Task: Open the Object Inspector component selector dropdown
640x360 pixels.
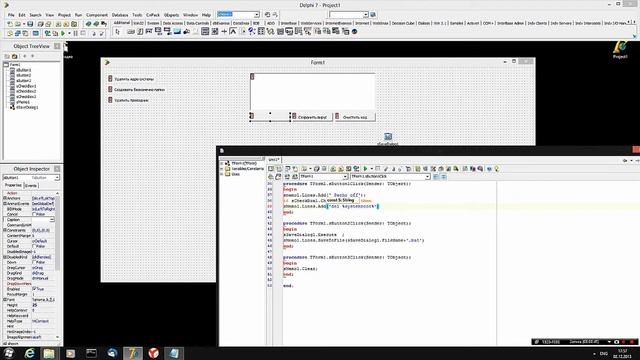Action: [57, 178]
